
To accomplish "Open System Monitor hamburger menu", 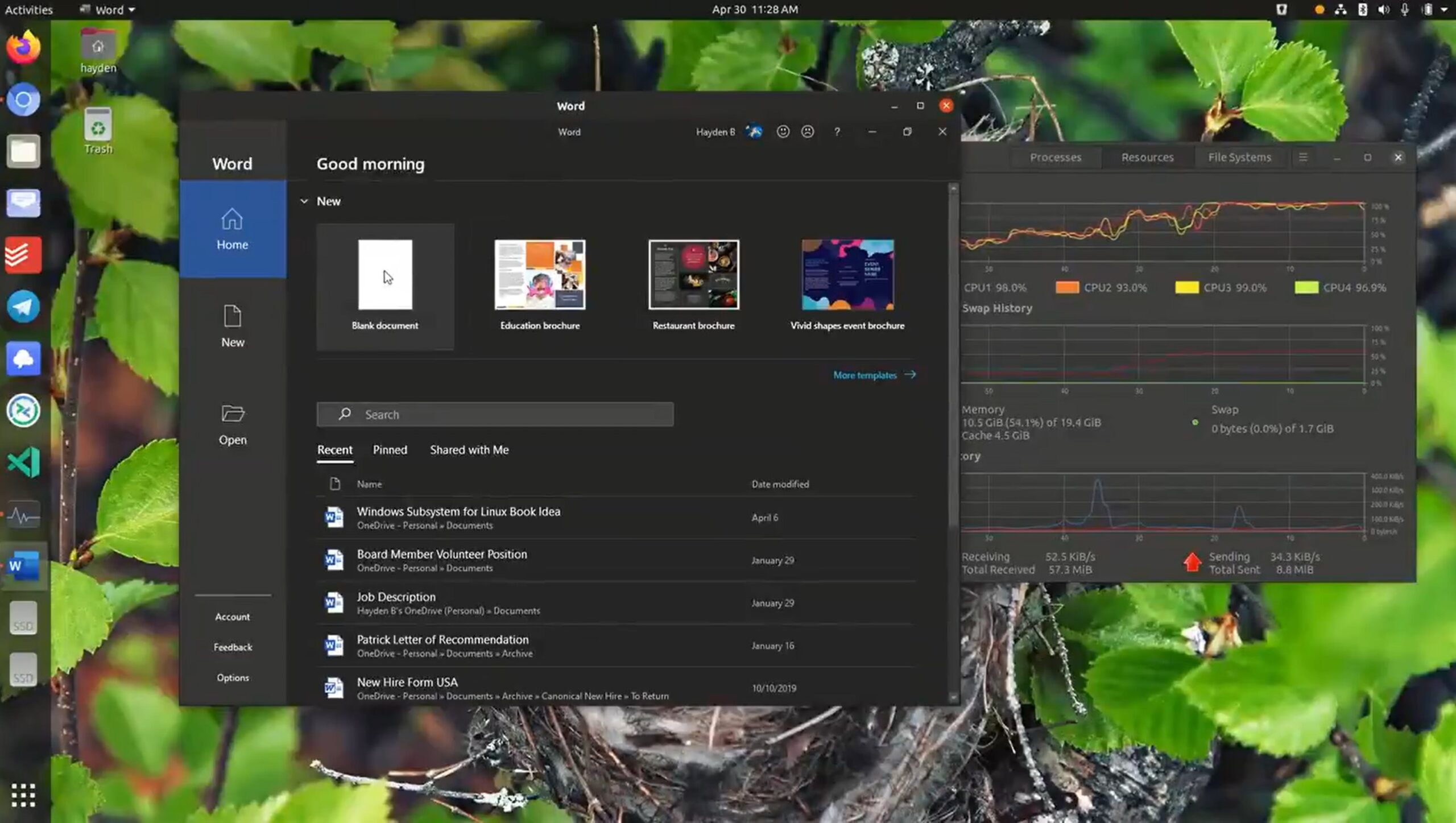I will [x=1303, y=157].
